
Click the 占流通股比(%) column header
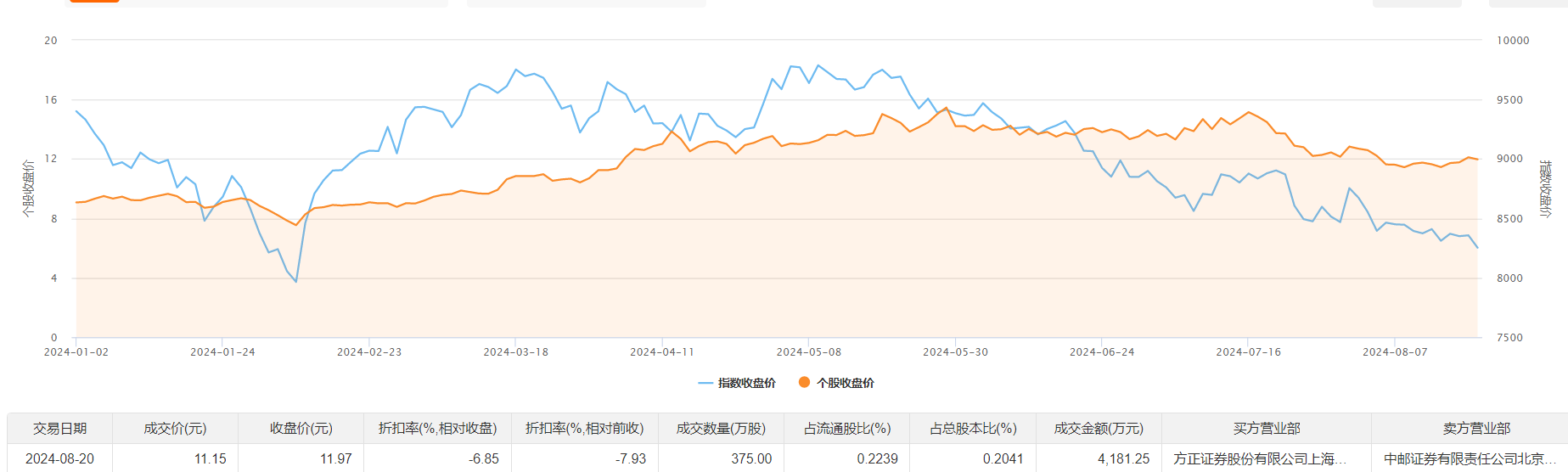coord(846,429)
